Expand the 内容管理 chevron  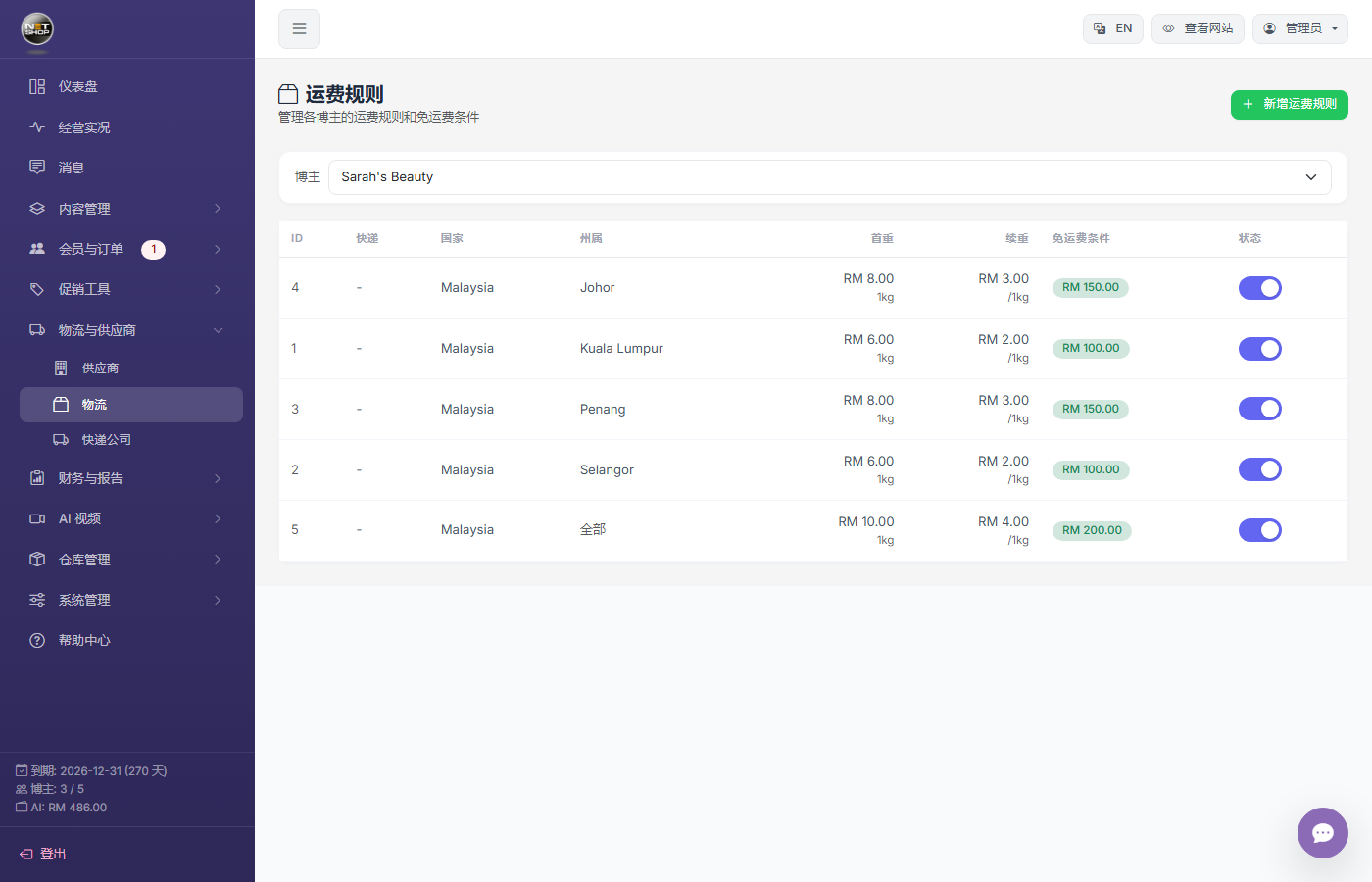tap(218, 209)
